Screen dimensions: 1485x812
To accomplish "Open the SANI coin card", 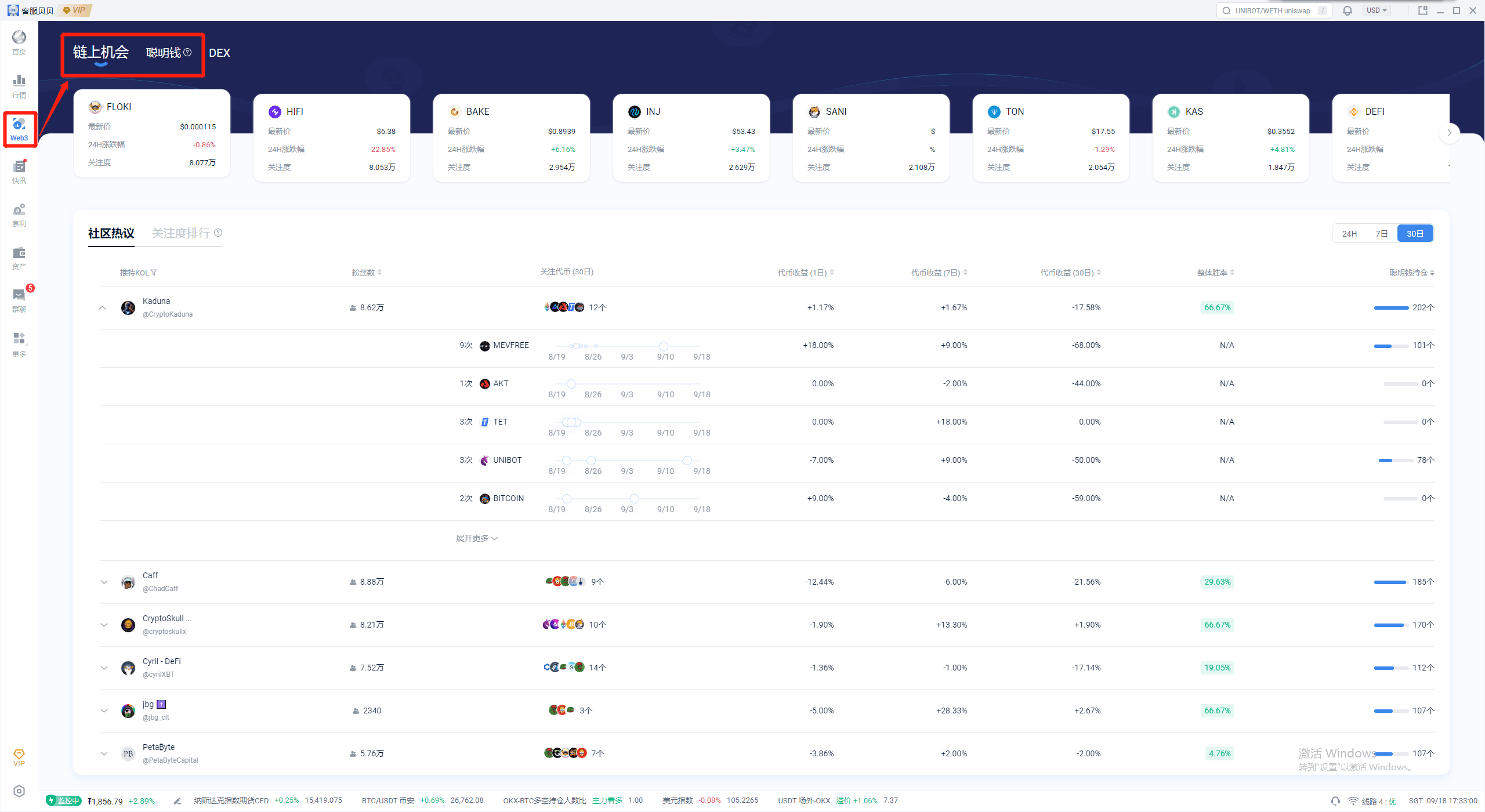I will 871,138.
